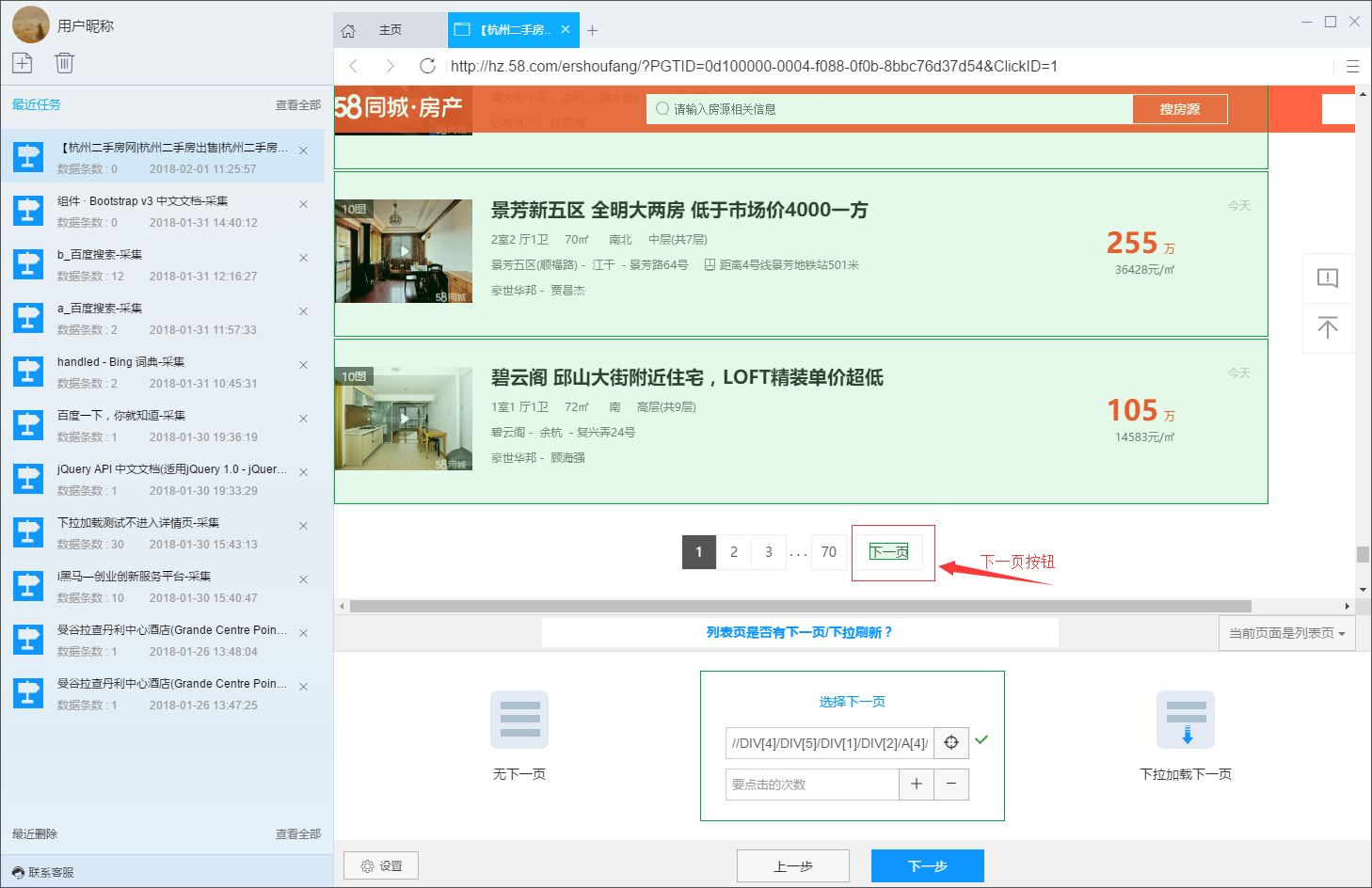Click the 上一步 button

pos(793,865)
